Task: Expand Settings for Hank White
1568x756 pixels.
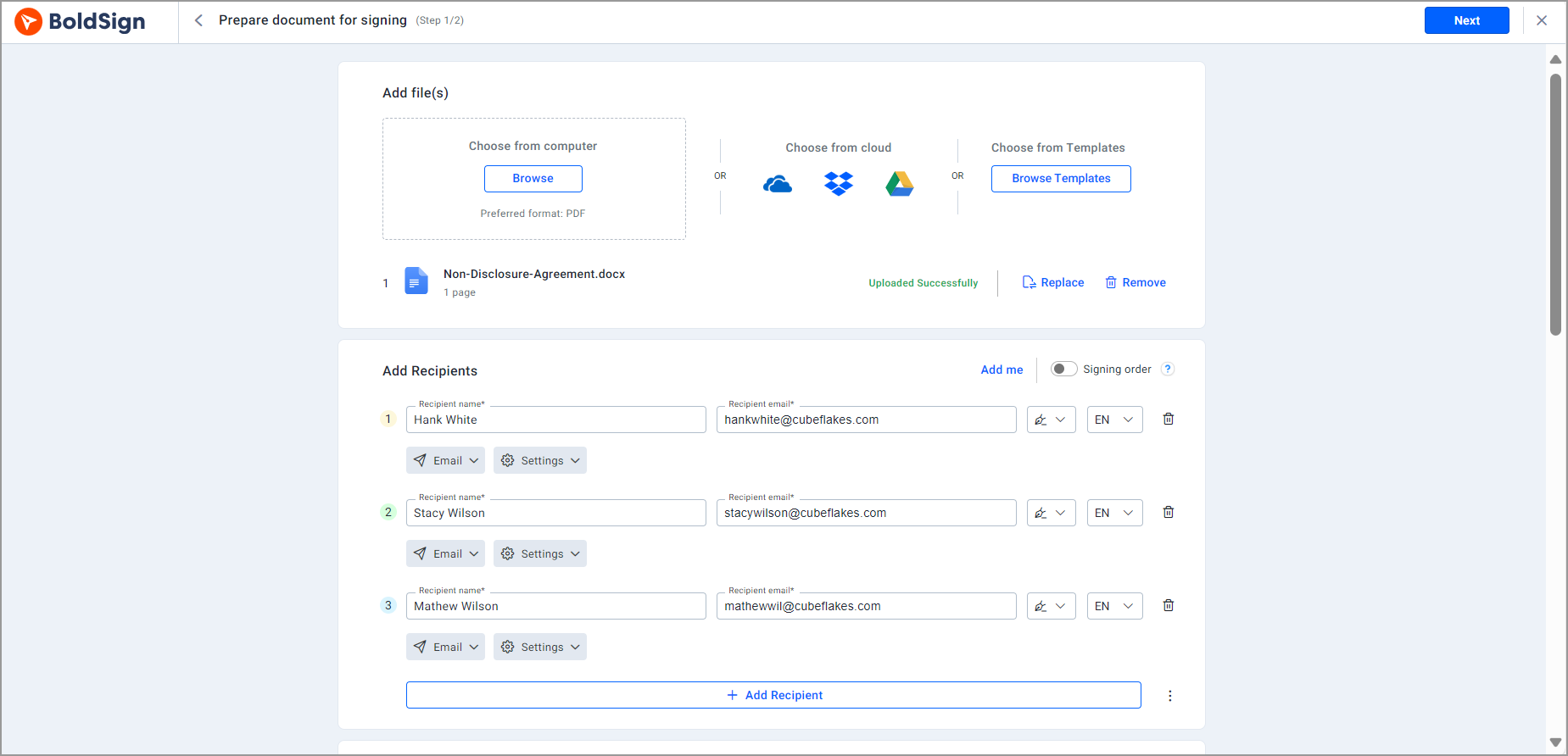Action: [540, 460]
